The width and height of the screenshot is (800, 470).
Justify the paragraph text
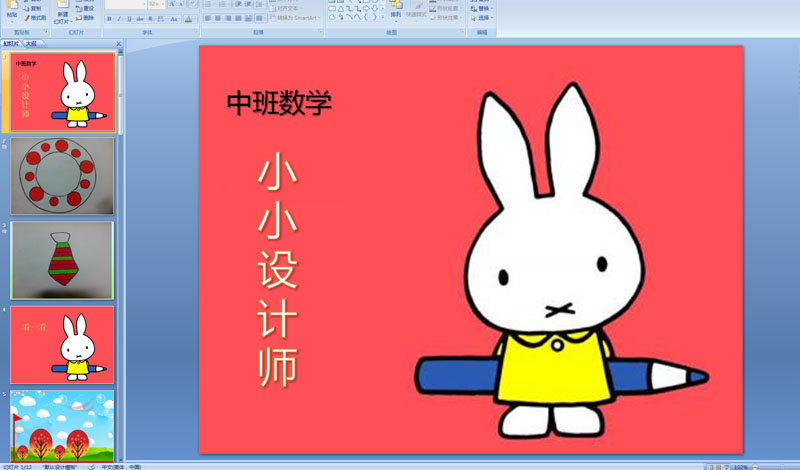[238, 18]
